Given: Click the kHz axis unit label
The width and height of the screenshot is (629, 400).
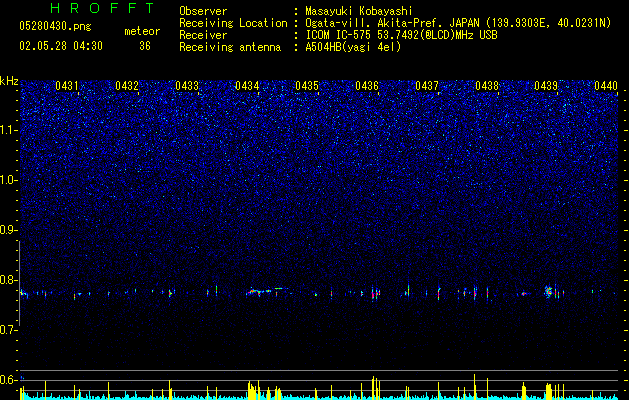Looking at the screenshot, I should coord(9,81).
